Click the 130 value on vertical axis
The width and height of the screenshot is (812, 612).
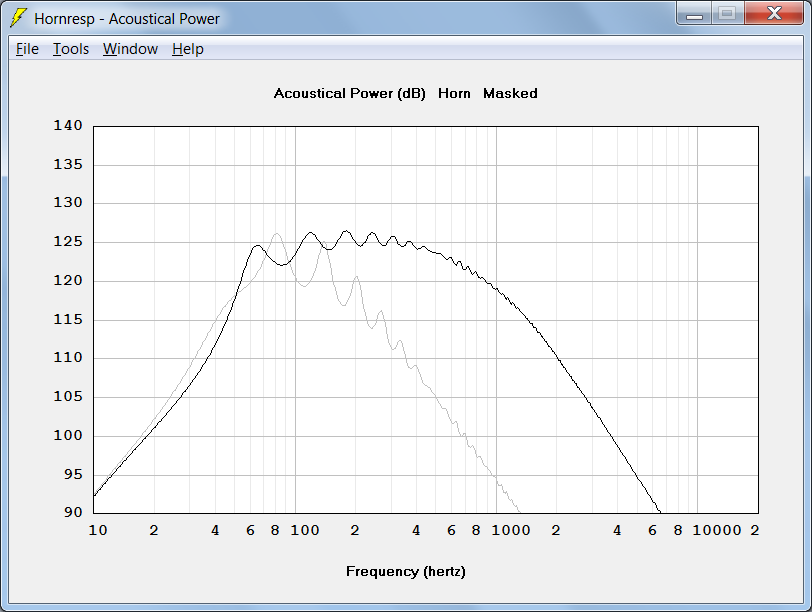[68, 203]
